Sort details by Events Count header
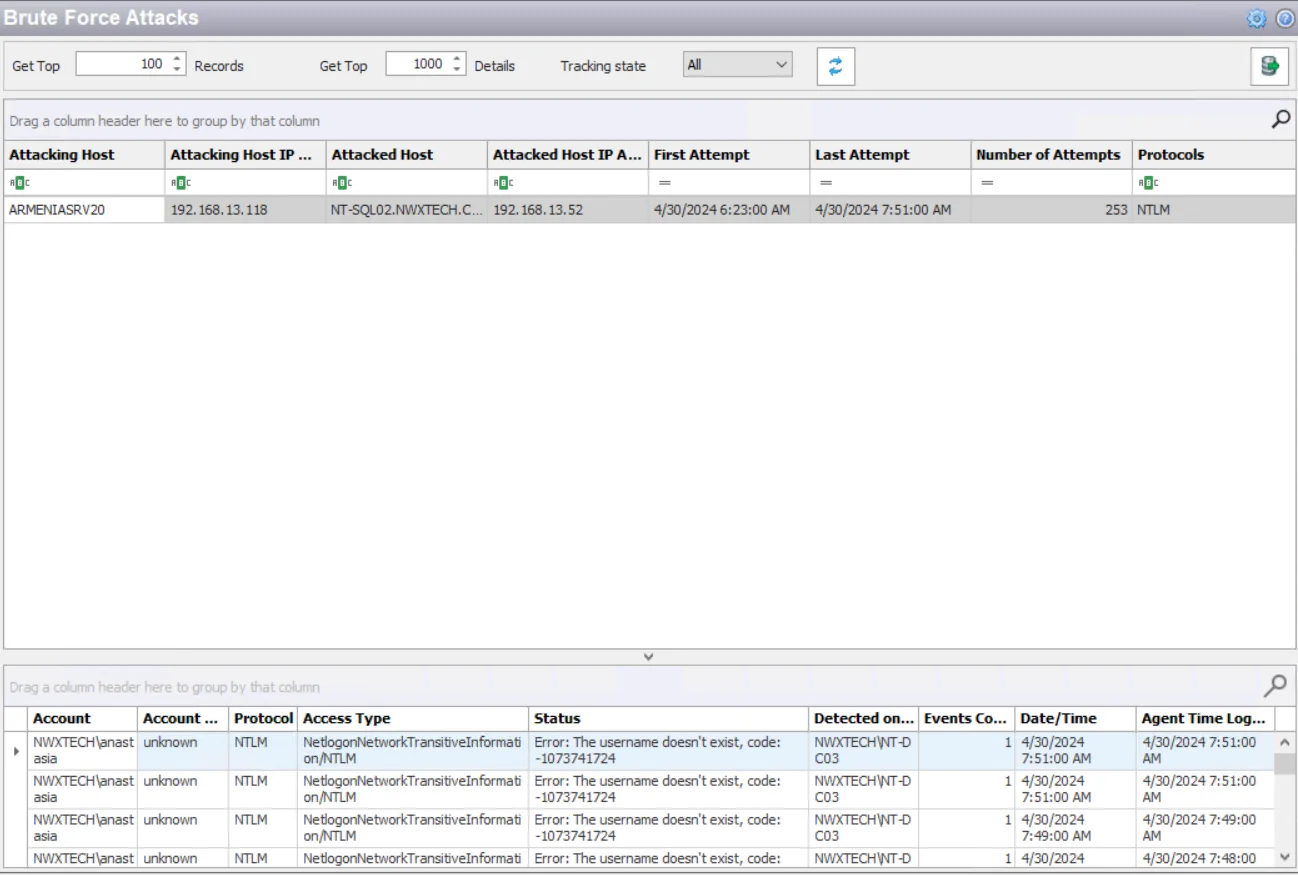Screen dimensions: 1298x875 (x=967, y=718)
